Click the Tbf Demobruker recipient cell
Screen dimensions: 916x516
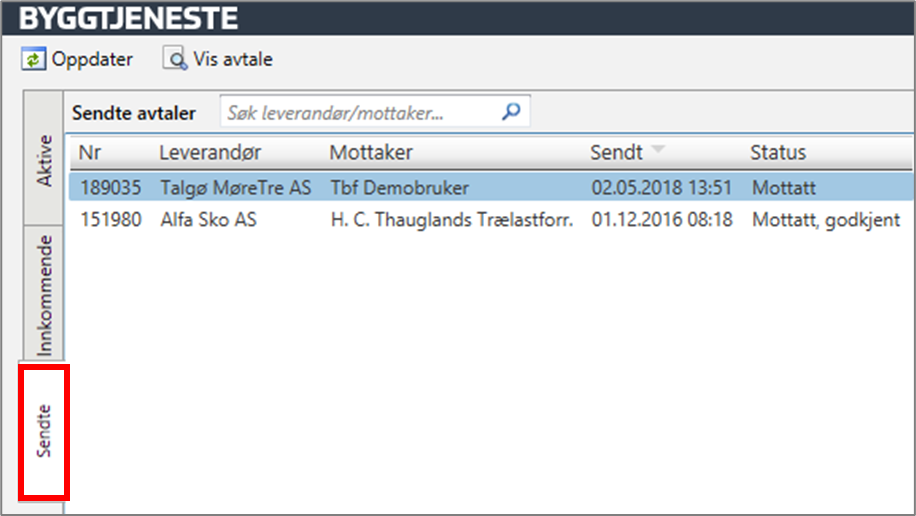pyautogui.click(x=399, y=187)
